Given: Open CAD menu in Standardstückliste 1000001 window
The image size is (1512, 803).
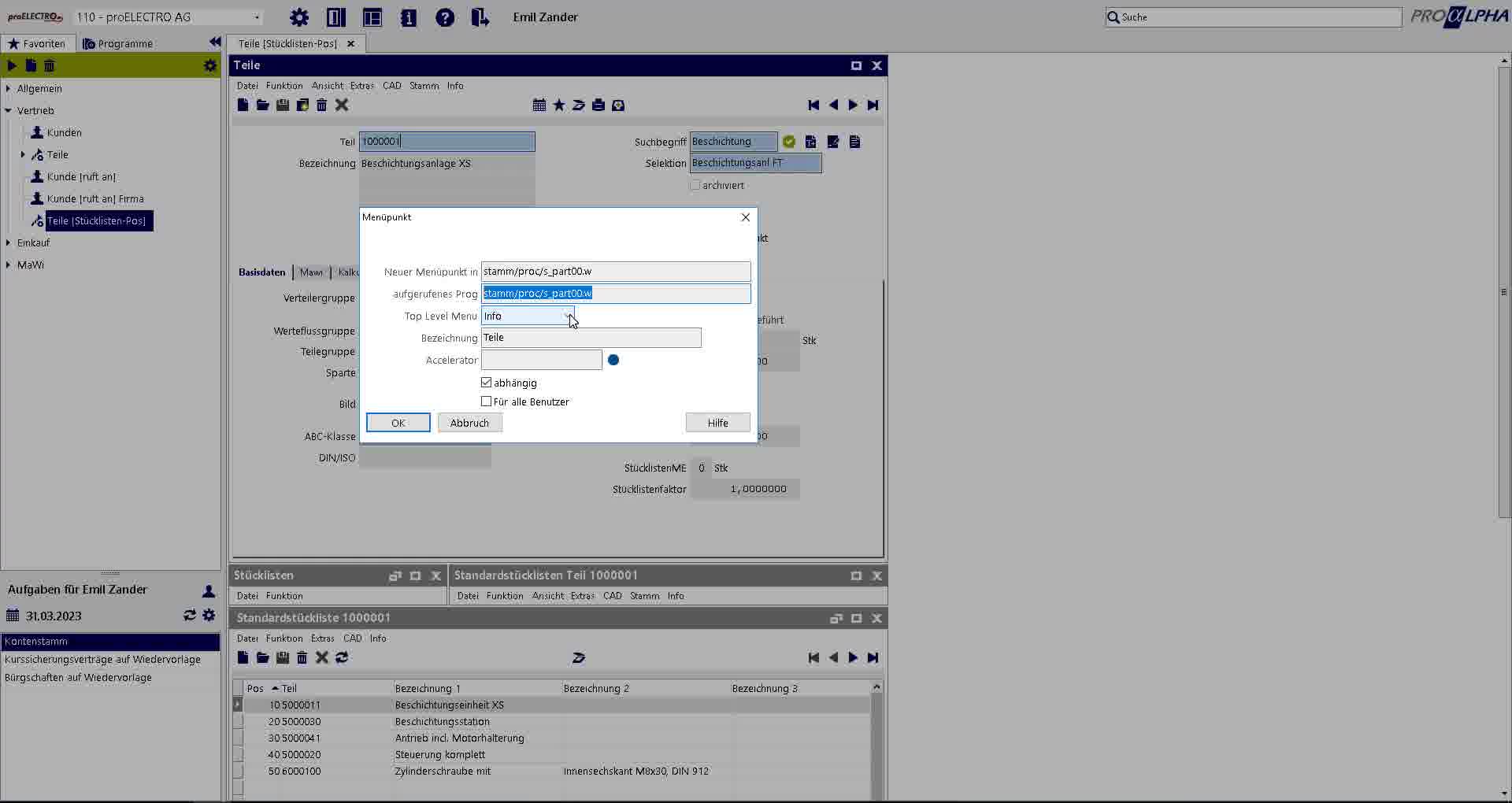Looking at the screenshot, I should pyautogui.click(x=353, y=638).
